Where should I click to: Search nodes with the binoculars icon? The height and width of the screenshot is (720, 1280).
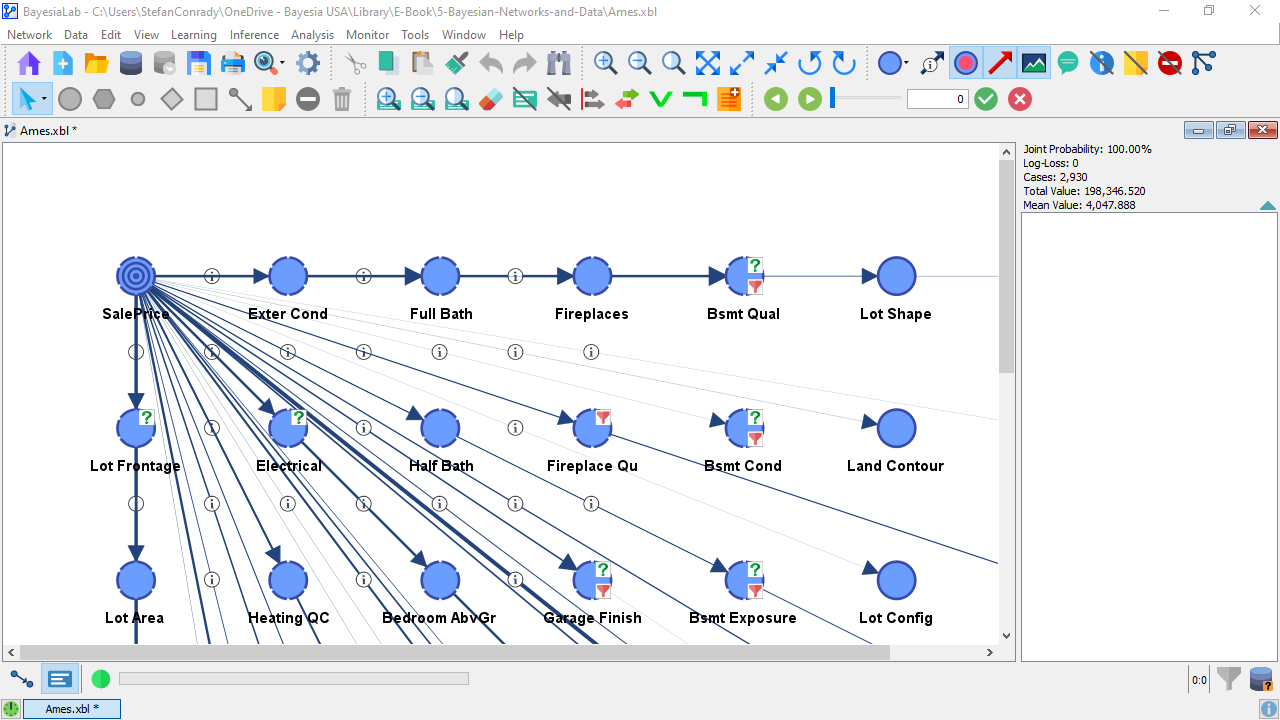tap(558, 64)
